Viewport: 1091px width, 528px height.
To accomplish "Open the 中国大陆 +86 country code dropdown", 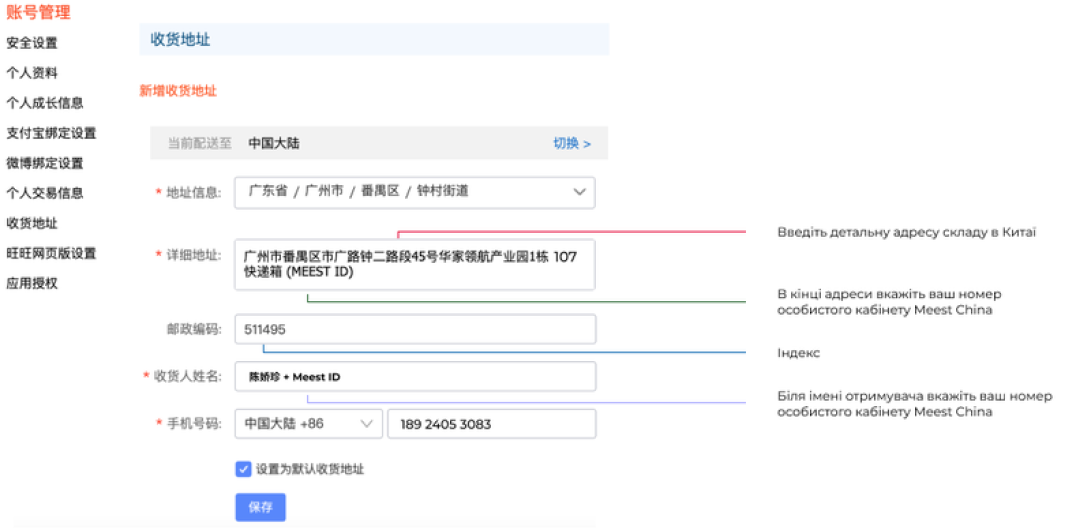I will (308, 424).
